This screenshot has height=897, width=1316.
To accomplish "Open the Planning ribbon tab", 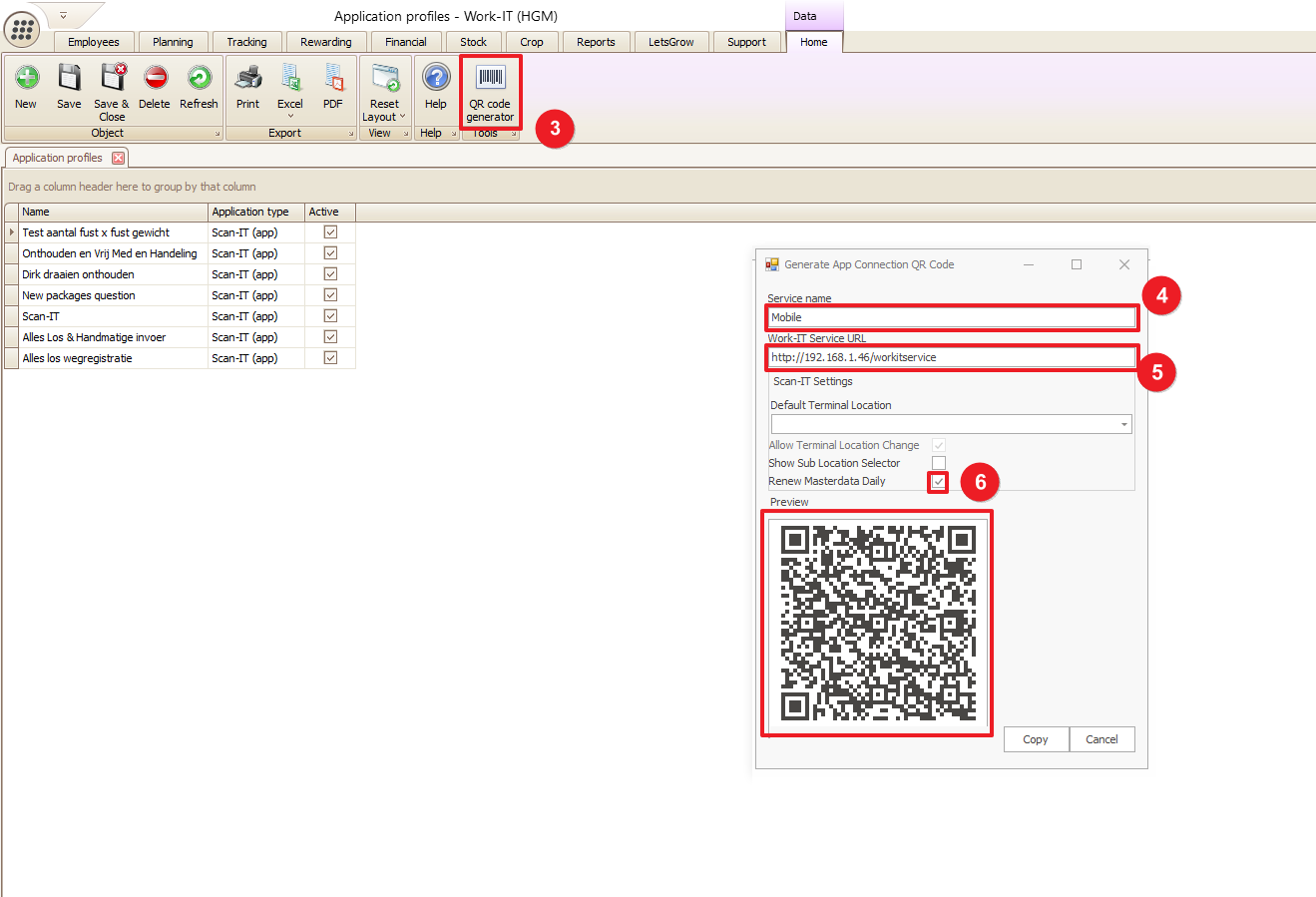I will tap(173, 42).
